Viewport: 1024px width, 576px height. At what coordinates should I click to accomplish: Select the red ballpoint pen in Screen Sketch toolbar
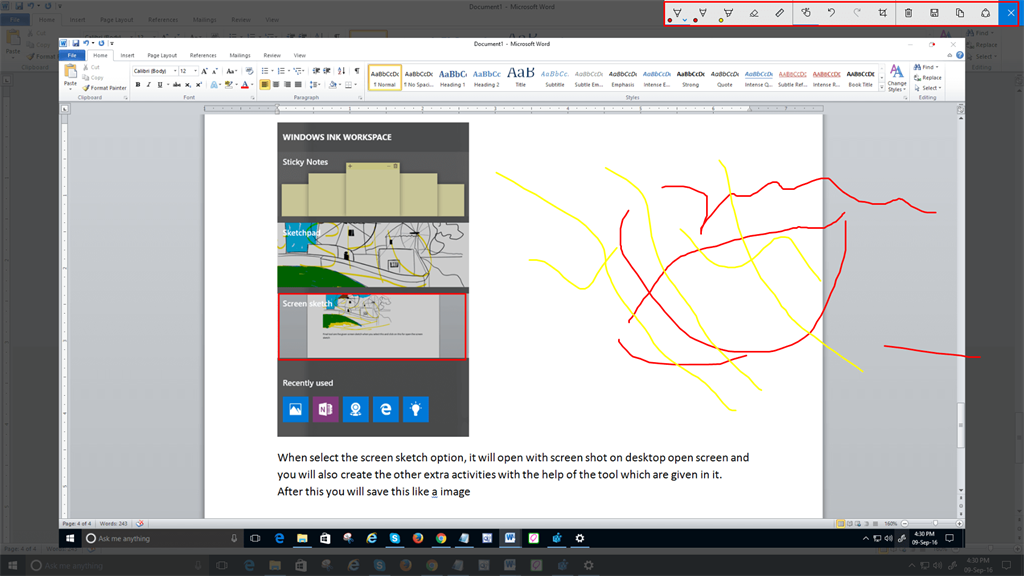[x=677, y=13]
